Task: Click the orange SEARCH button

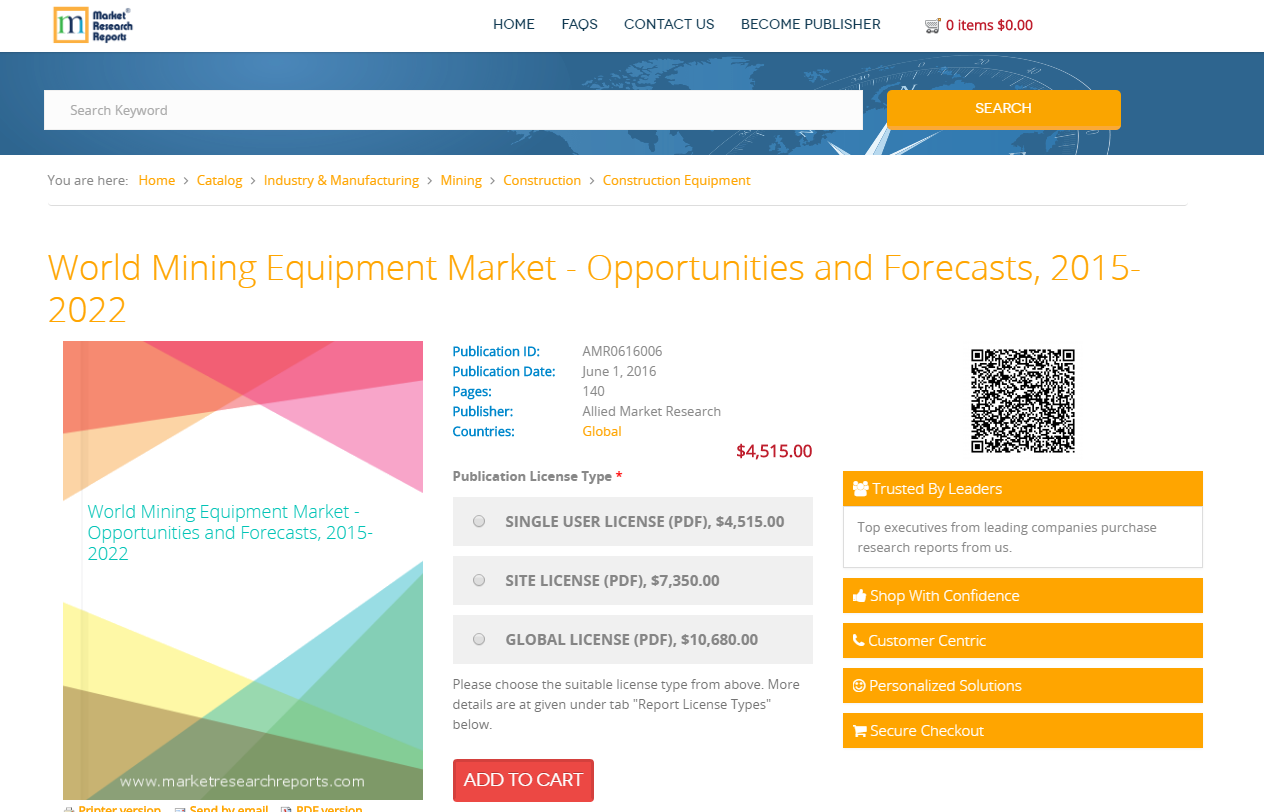Action: coord(1003,109)
